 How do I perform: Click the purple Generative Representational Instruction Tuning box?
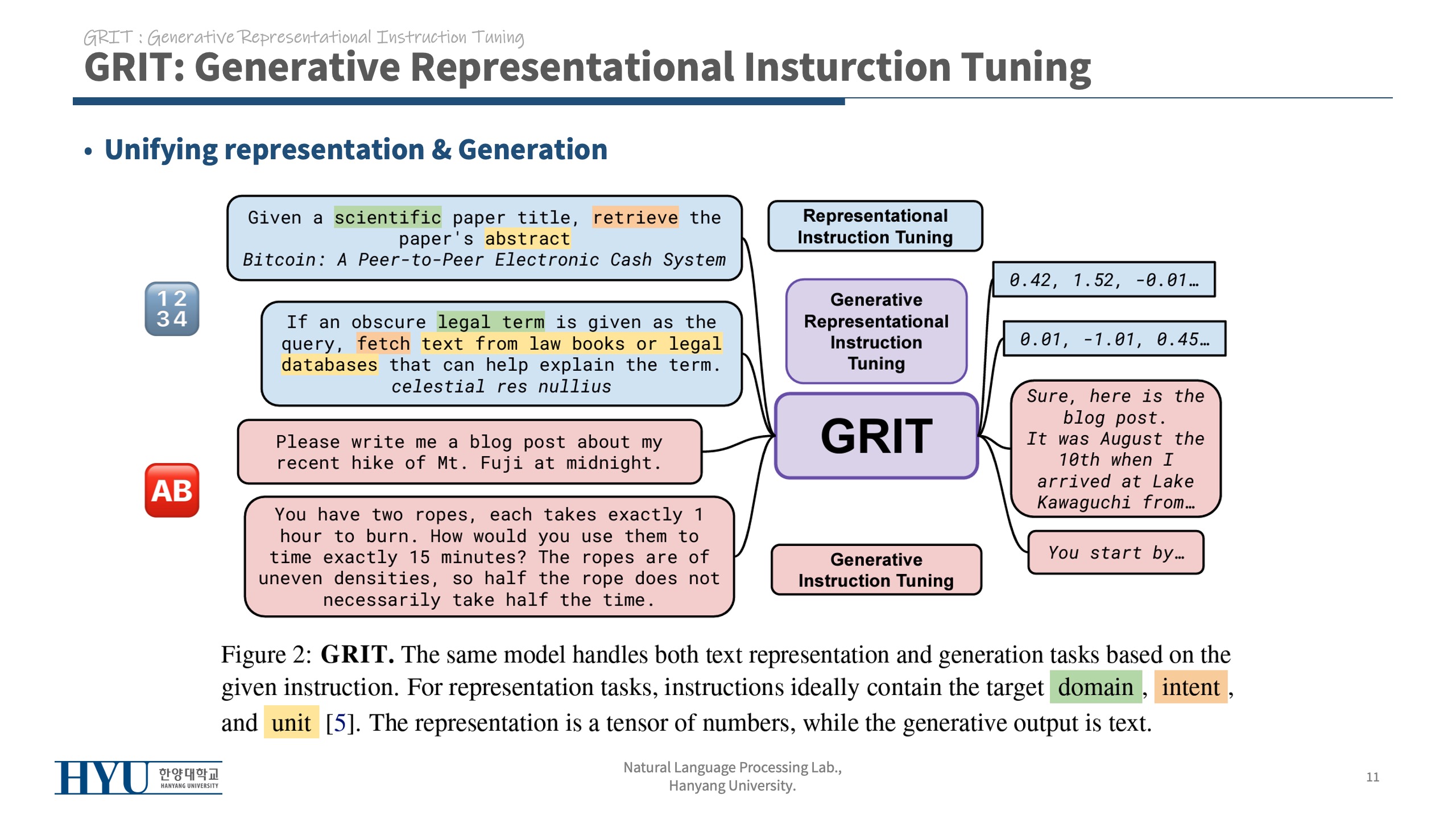click(x=876, y=332)
